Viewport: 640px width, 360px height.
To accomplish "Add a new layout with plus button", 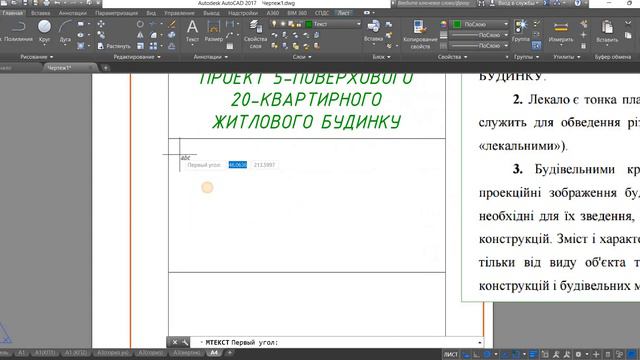I will (x=229, y=353).
